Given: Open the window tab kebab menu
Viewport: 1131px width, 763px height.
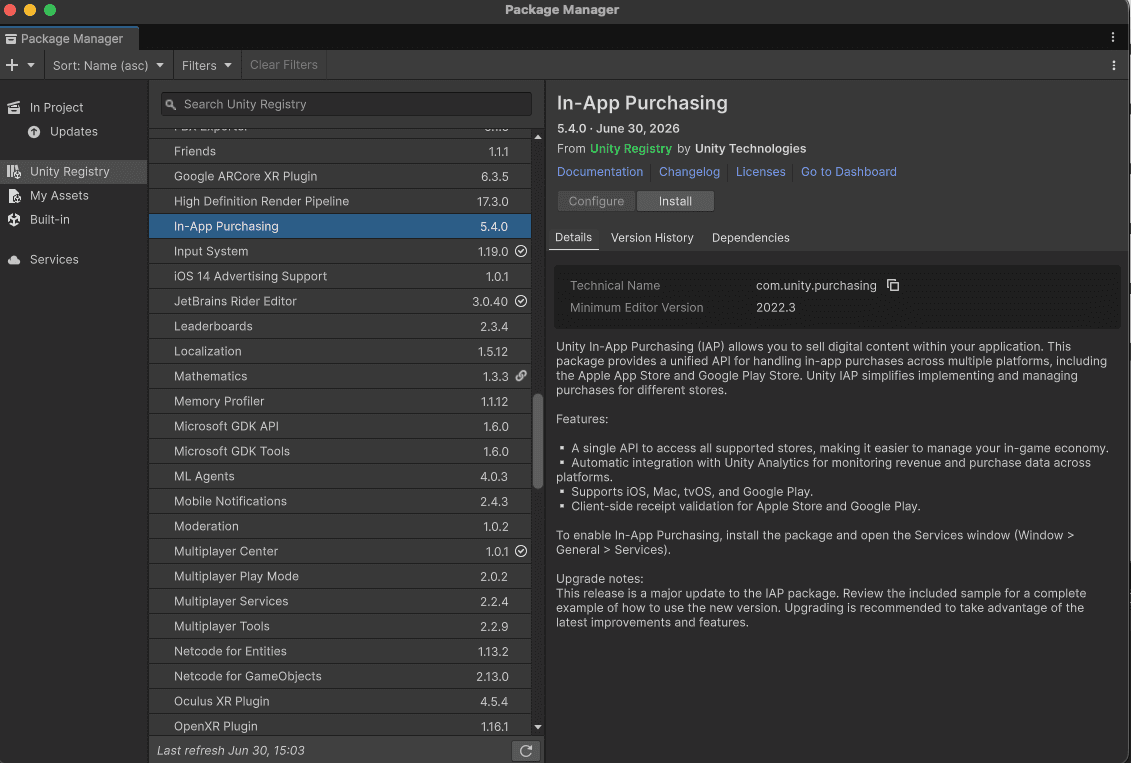Looking at the screenshot, I should point(1112,38).
